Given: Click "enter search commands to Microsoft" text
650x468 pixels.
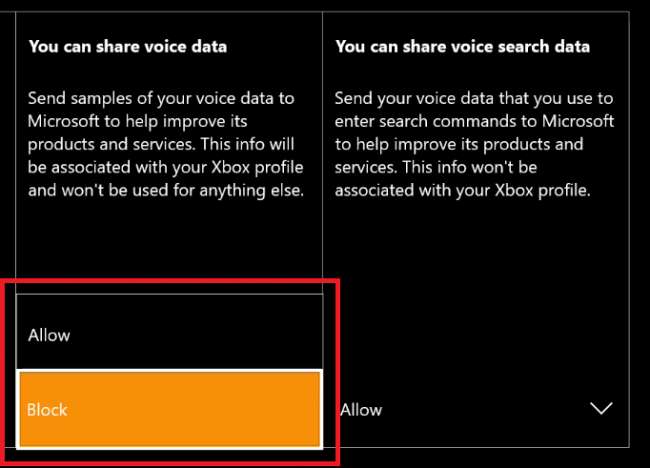Looking at the screenshot, I should (x=474, y=122).
